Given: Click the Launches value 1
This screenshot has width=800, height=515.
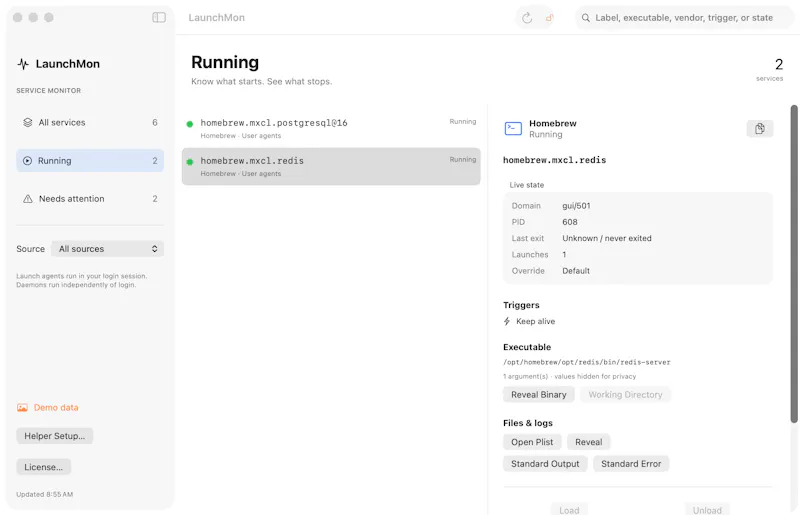Looking at the screenshot, I should (564, 255).
